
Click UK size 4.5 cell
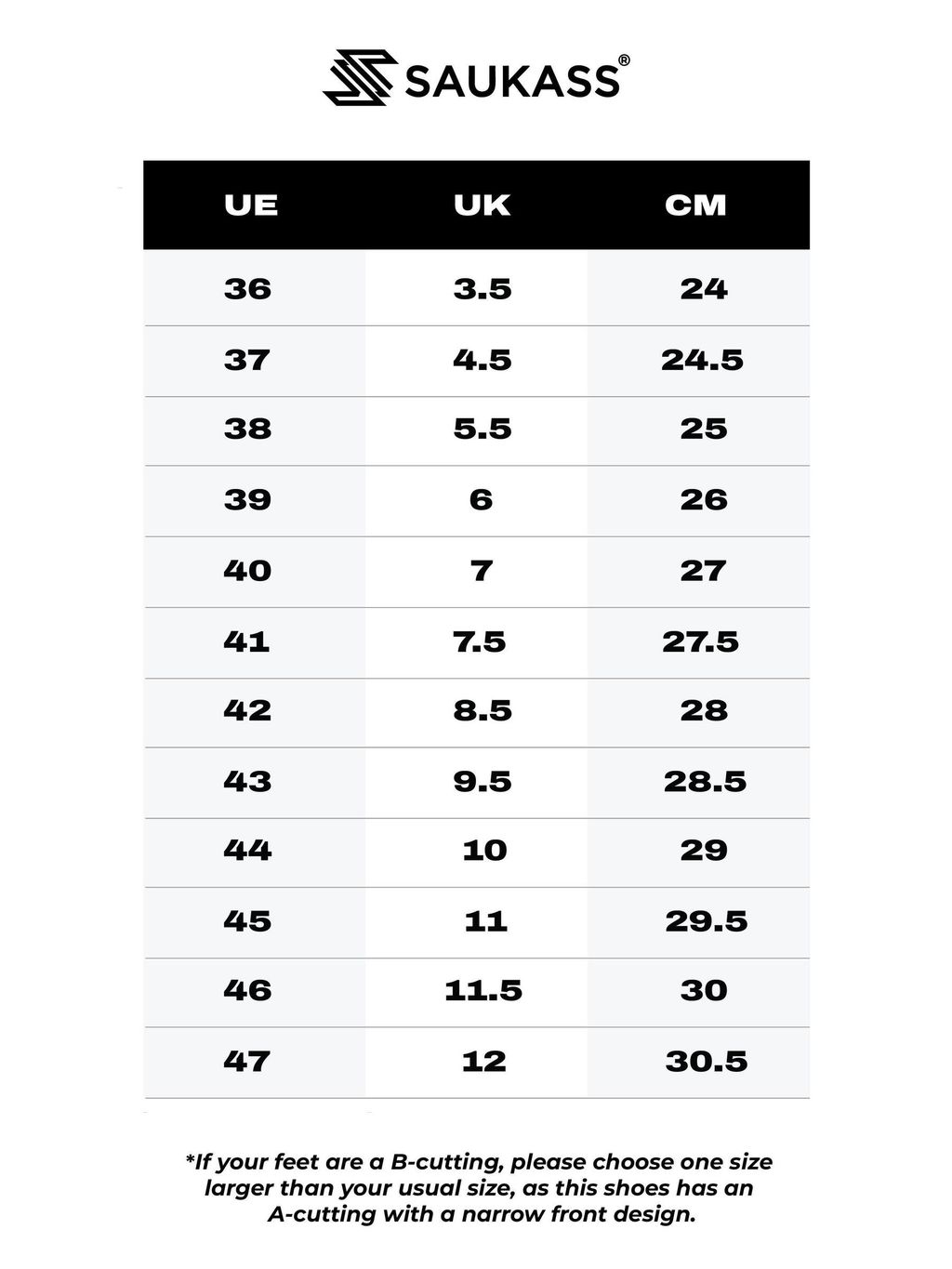coord(483,360)
